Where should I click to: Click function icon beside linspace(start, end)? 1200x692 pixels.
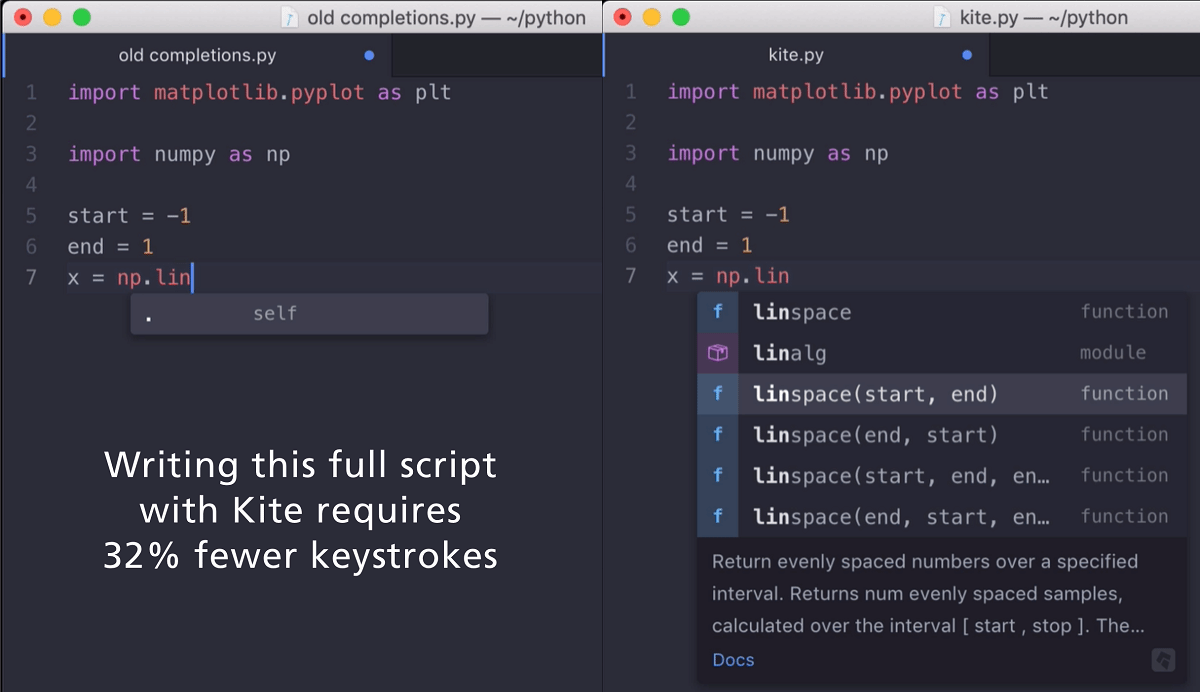tap(718, 394)
